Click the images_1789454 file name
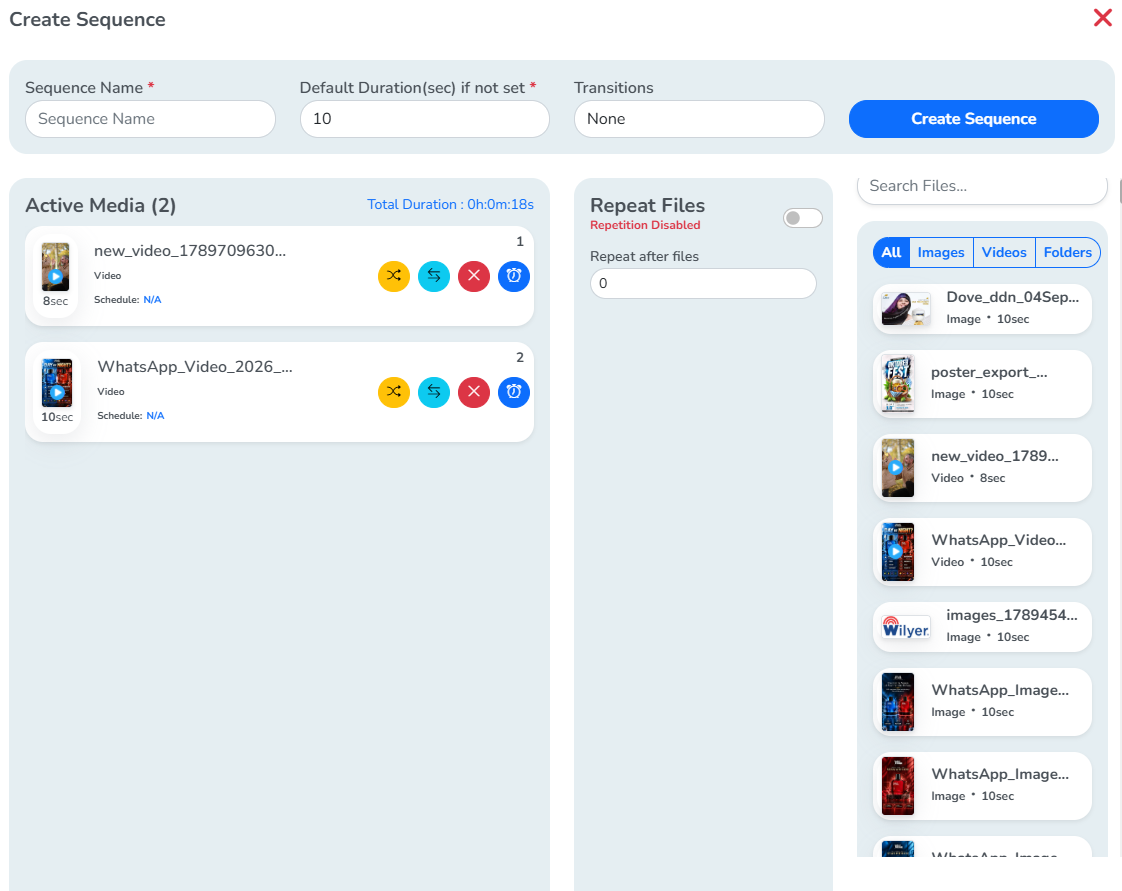The height and width of the screenshot is (891, 1122). 1012,615
